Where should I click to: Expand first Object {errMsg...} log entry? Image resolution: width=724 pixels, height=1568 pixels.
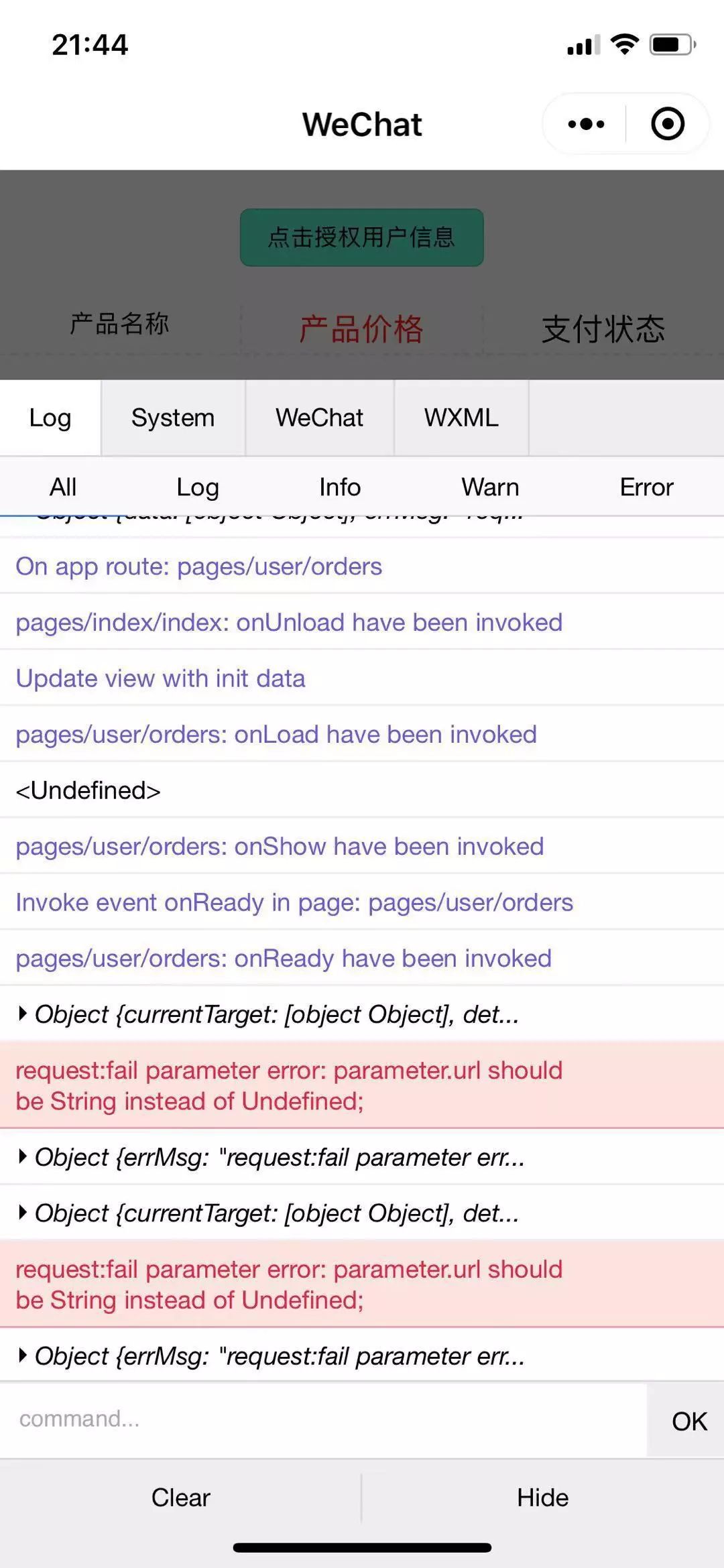pos(362,1156)
